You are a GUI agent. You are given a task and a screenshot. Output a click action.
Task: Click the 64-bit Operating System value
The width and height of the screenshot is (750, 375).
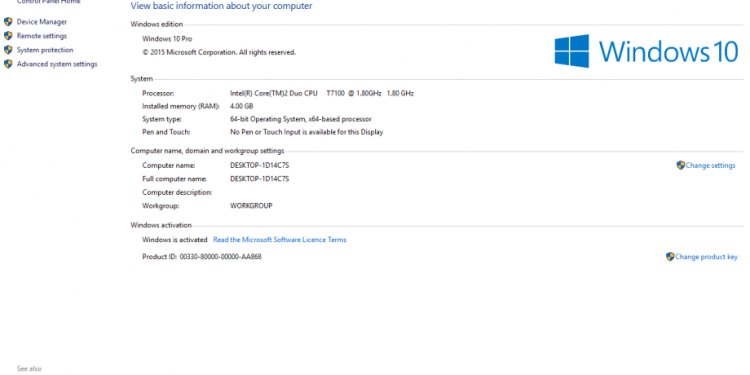pos(301,119)
